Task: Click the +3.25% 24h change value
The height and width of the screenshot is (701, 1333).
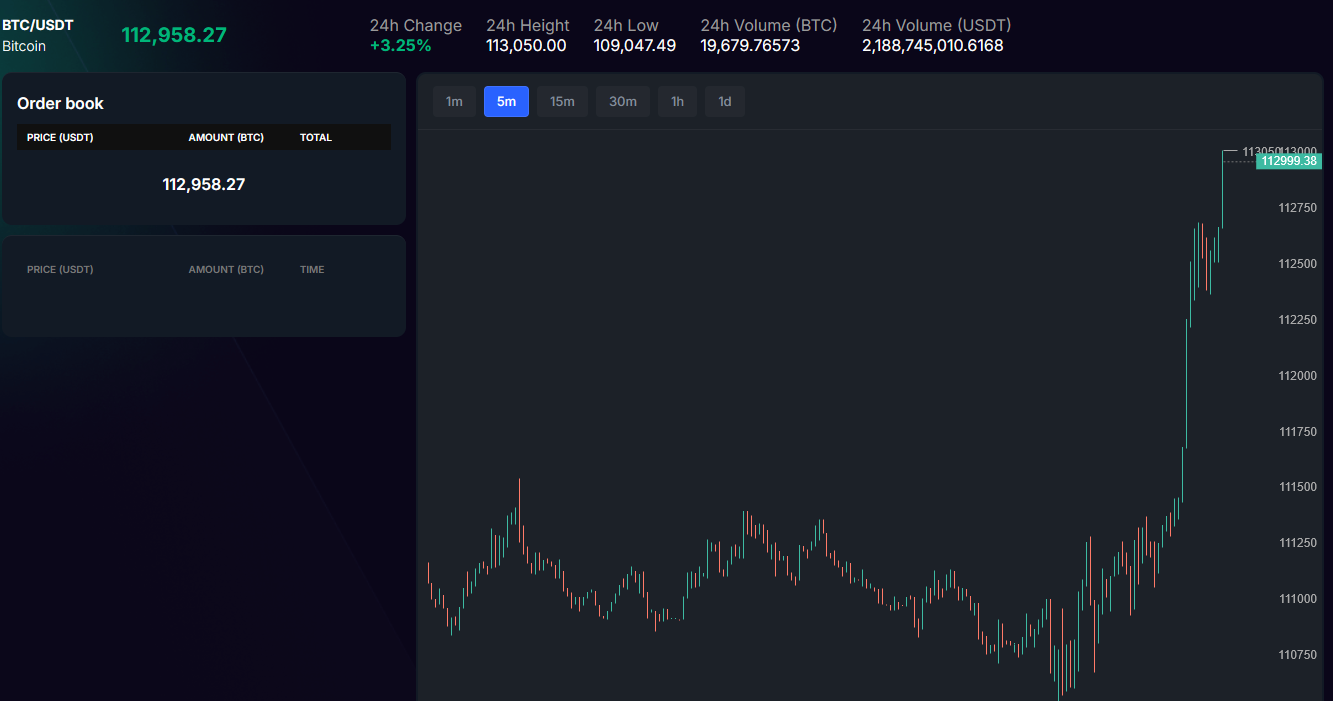Action: [x=400, y=45]
